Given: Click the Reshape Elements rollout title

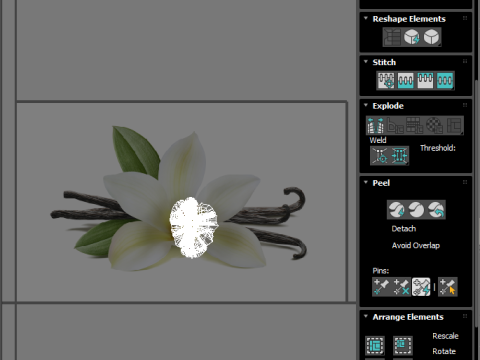Looking at the screenshot, I should (x=409, y=19).
